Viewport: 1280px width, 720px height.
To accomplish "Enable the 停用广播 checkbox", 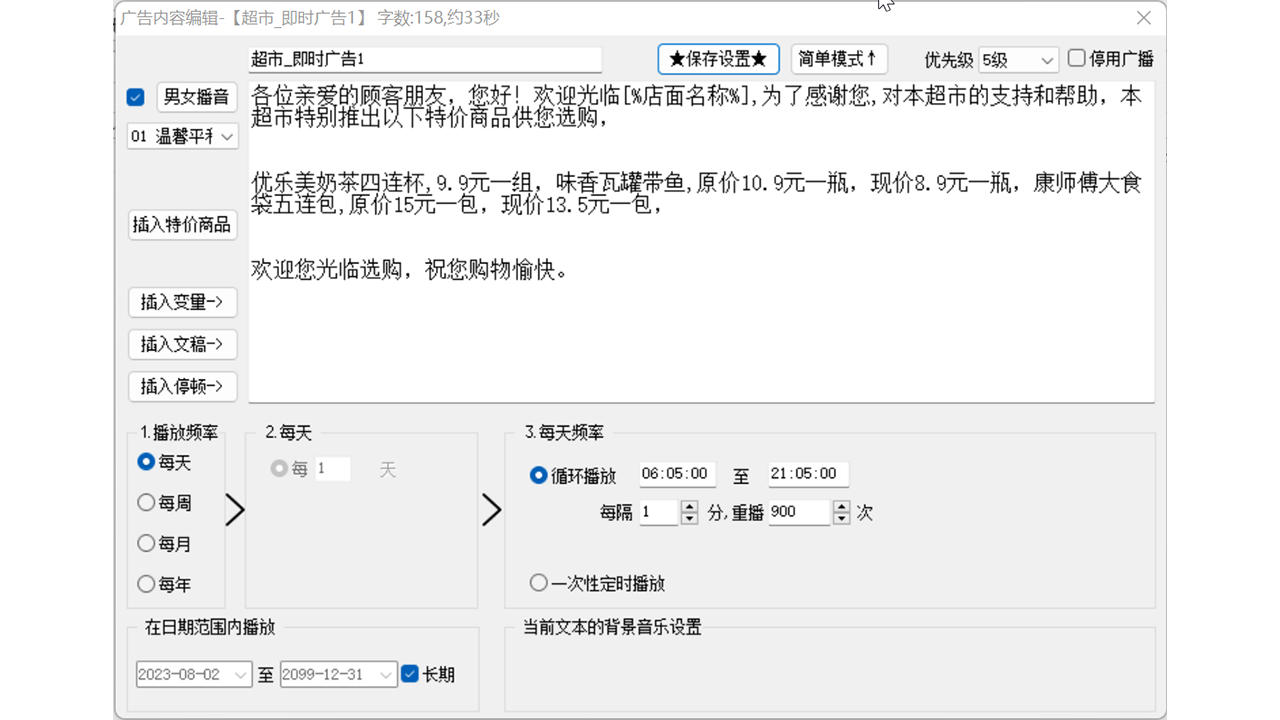I will pyautogui.click(x=1078, y=59).
